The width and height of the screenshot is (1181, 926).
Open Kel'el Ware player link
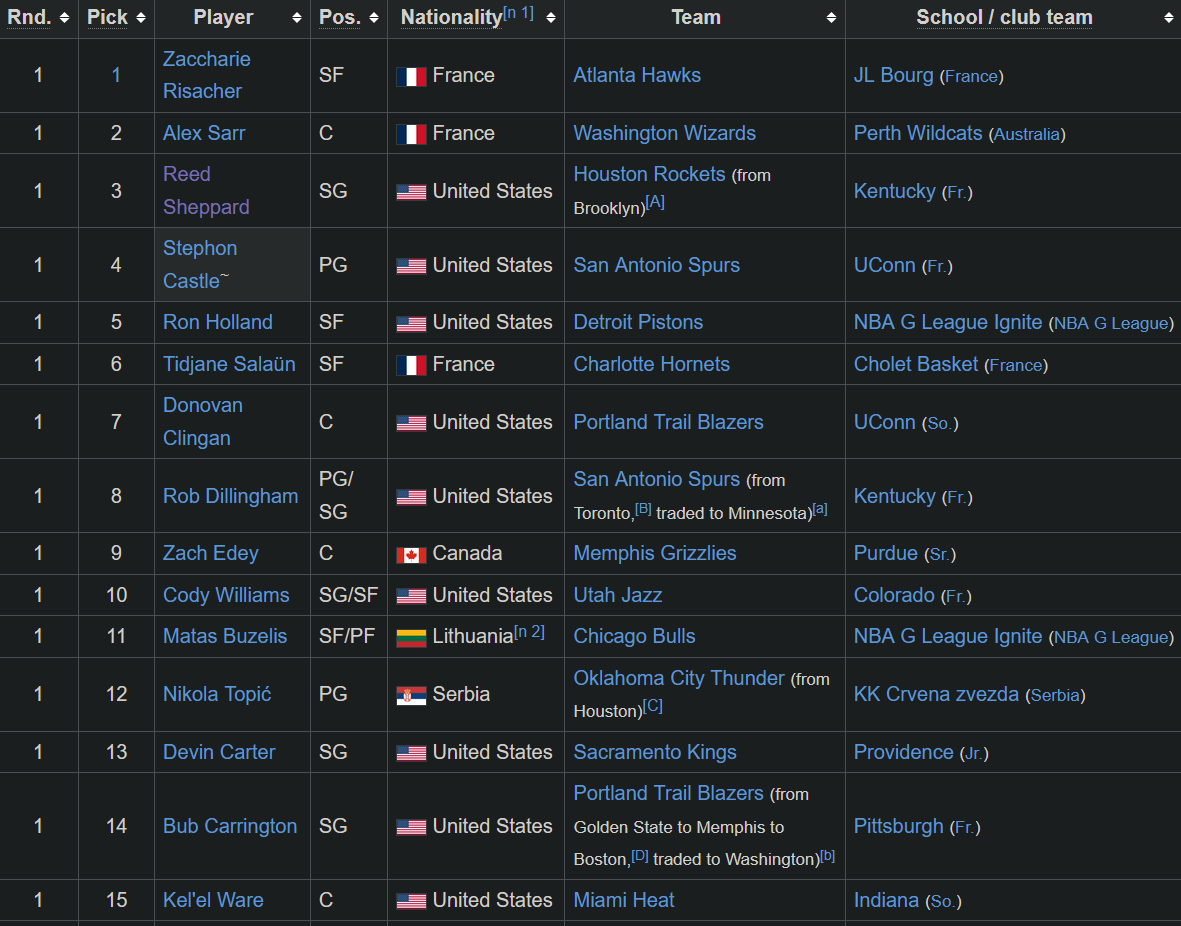(x=213, y=900)
